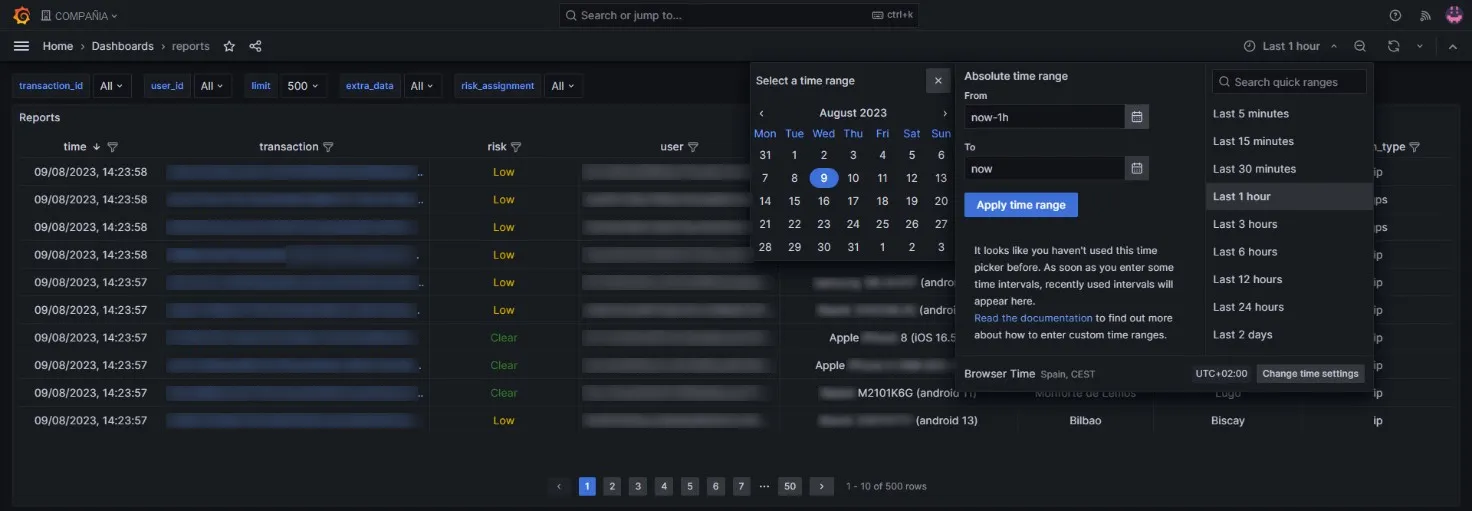Zoom out the time range
Viewport: 1472px width, 511px height.
(1360, 46)
